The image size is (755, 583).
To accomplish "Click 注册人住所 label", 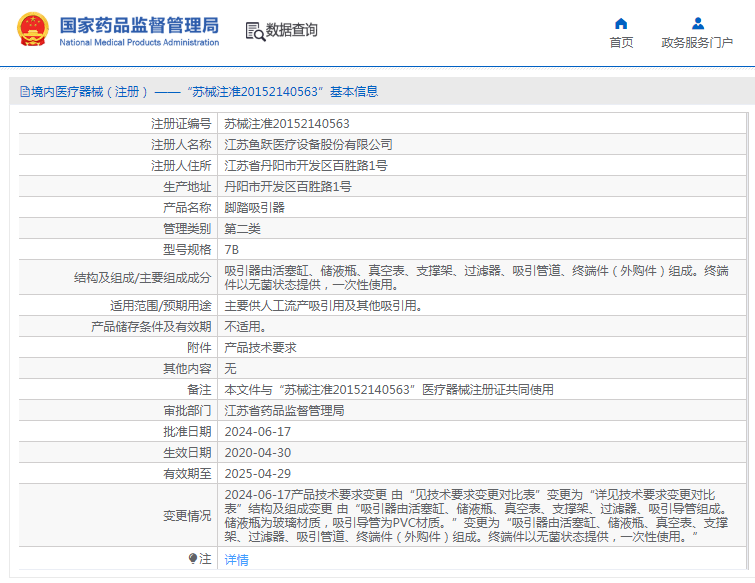I will [x=181, y=166].
